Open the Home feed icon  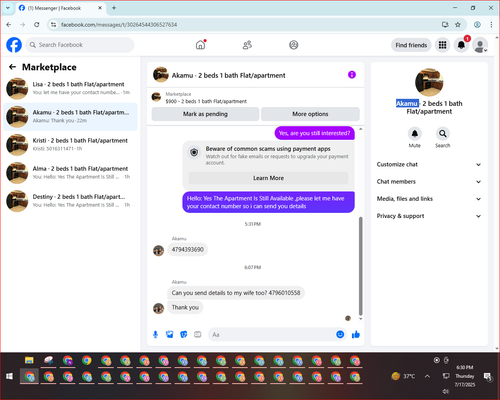coord(200,45)
